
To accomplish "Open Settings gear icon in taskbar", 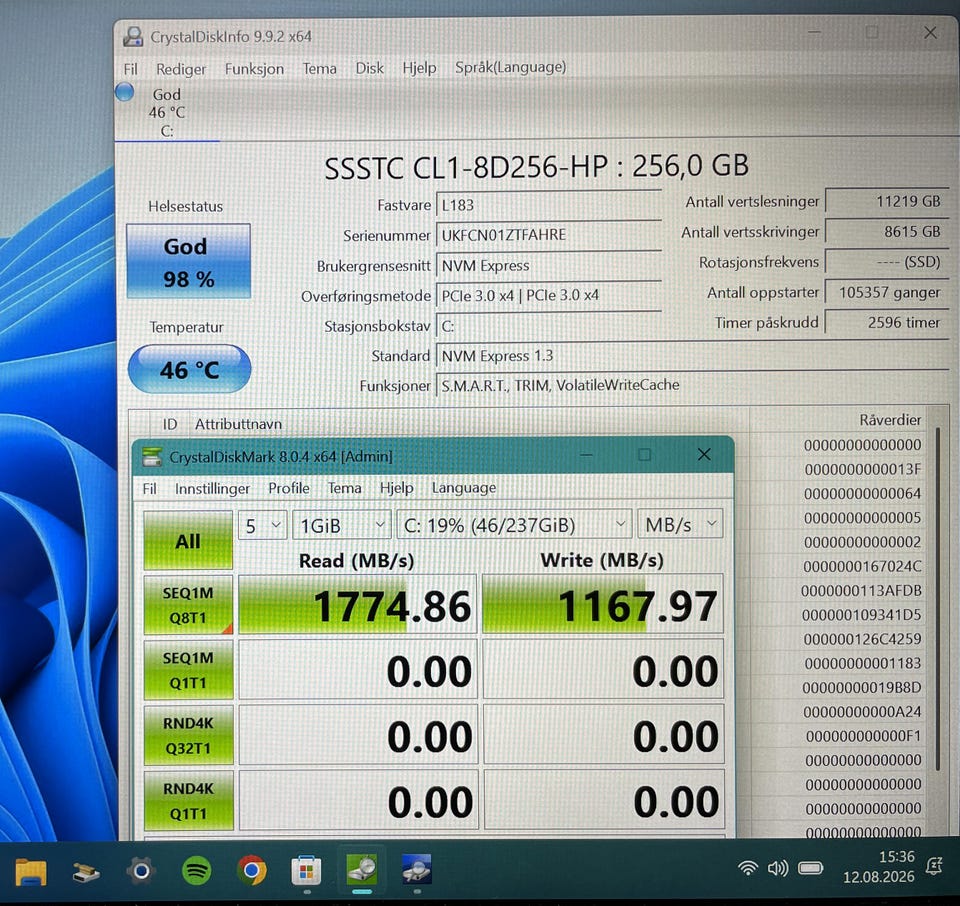I will tap(141, 870).
